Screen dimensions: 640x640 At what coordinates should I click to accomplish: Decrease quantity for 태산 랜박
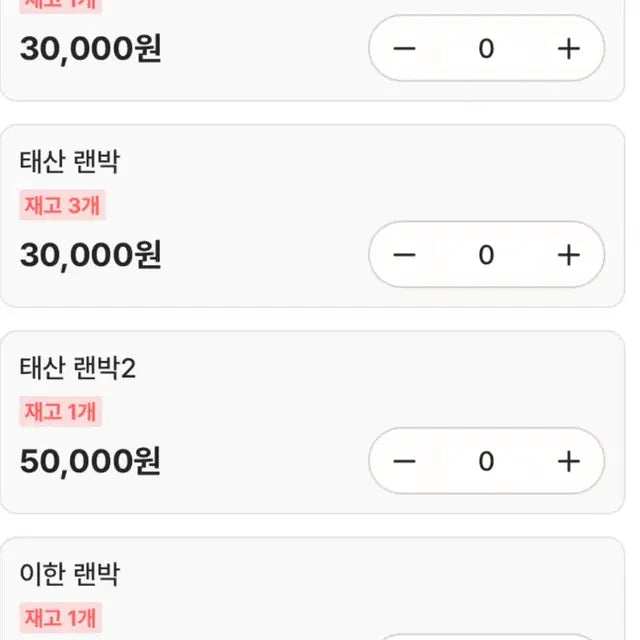pos(404,255)
